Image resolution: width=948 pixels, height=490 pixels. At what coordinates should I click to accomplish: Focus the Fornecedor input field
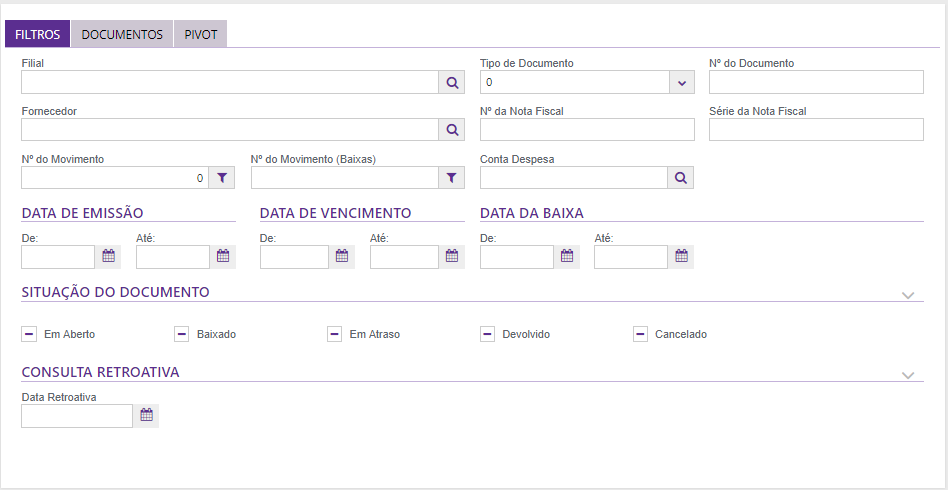click(x=230, y=129)
